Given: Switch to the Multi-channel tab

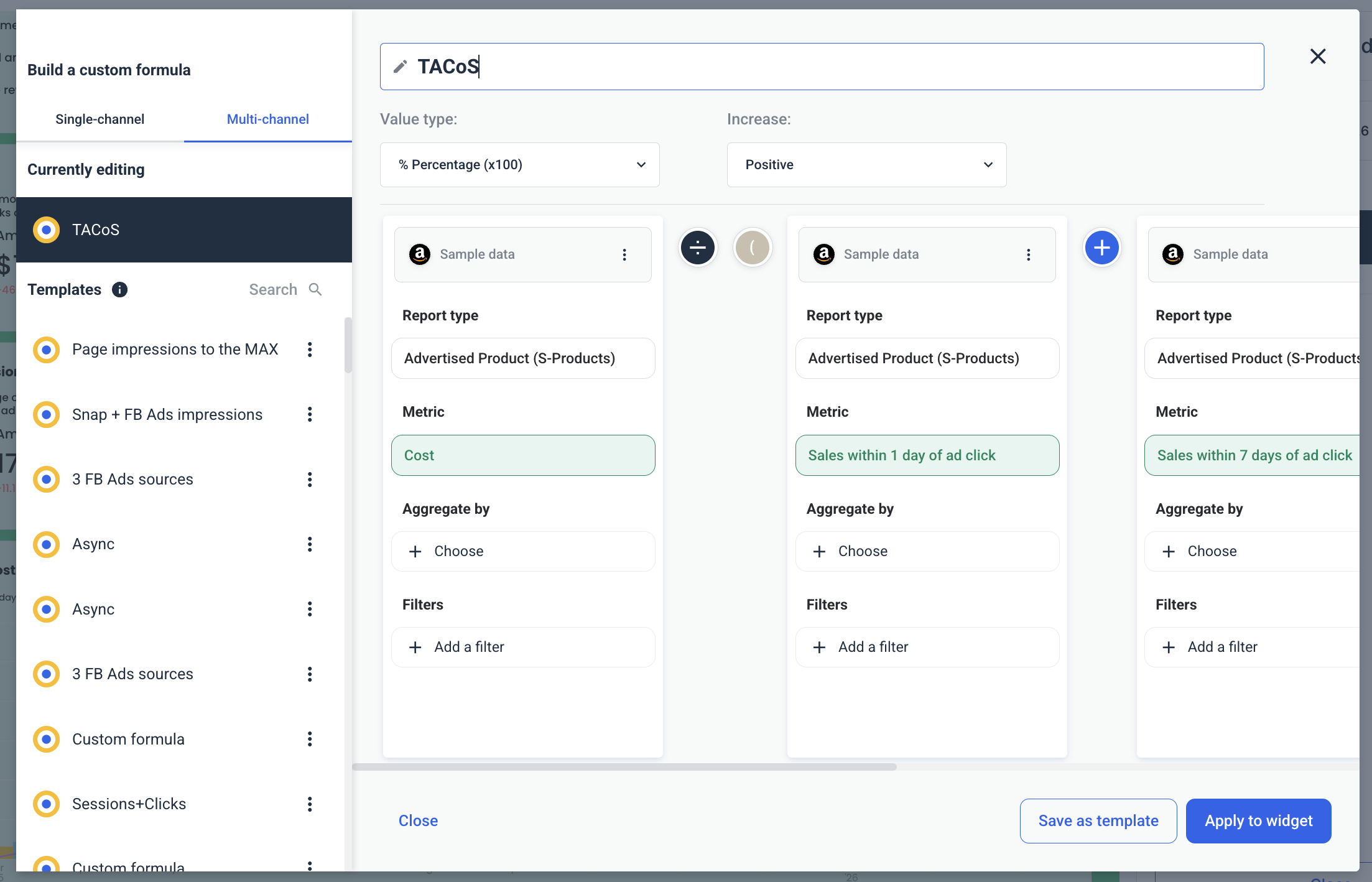Looking at the screenshot, I should 267,119.
